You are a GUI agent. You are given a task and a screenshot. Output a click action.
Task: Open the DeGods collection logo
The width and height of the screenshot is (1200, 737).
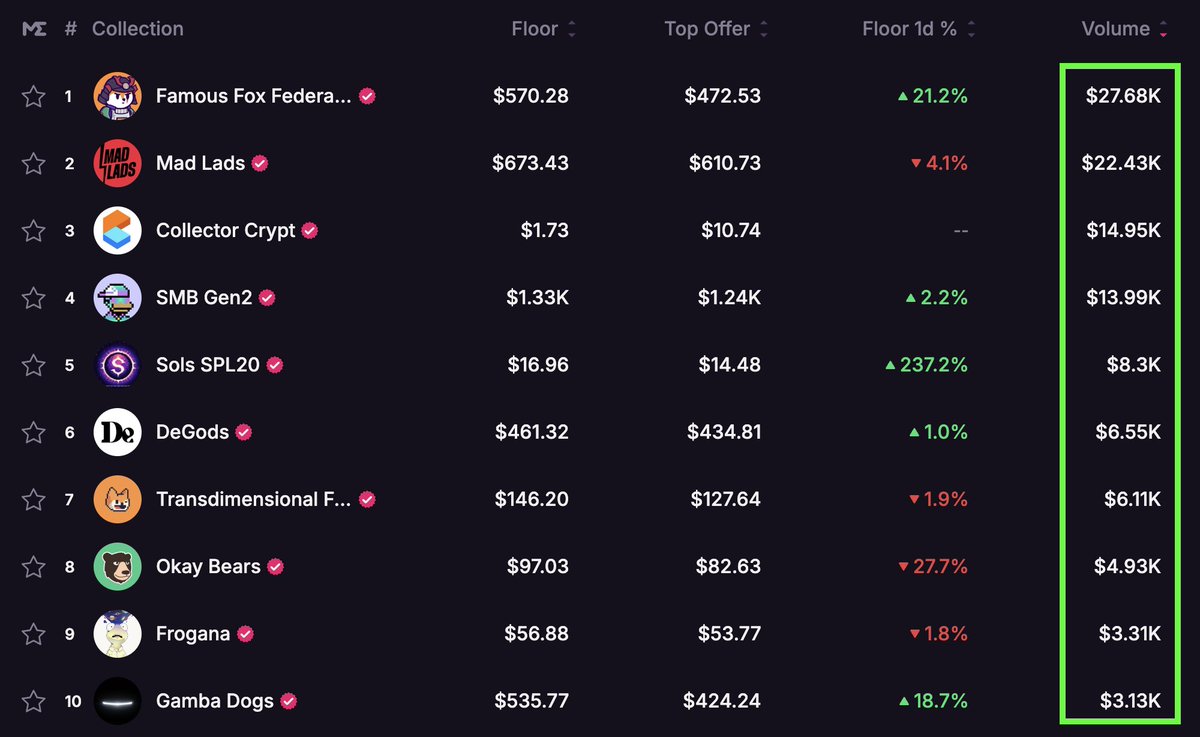[118, 432]
